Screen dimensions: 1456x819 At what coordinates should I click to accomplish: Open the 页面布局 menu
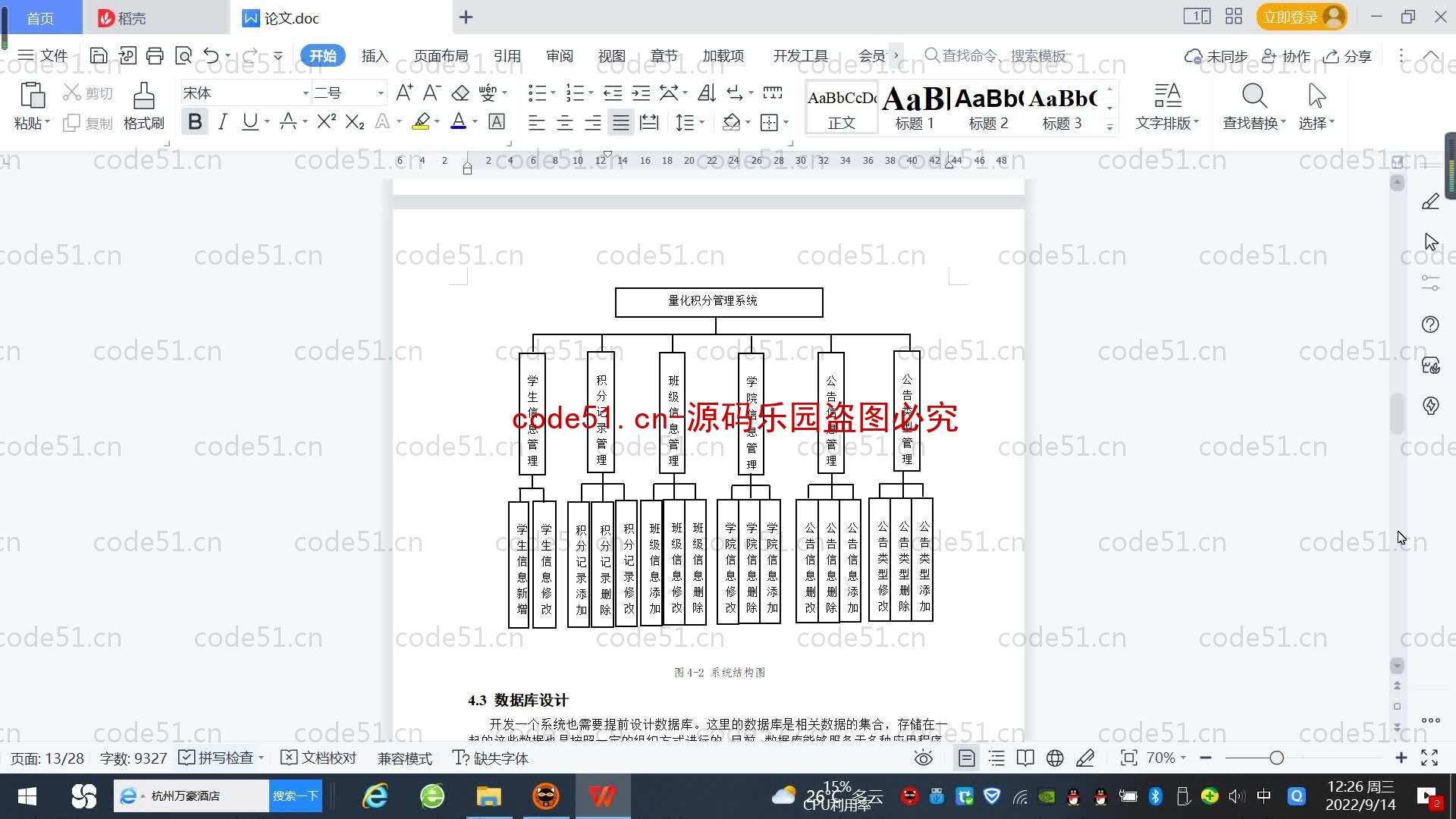[x=441, y=55]
